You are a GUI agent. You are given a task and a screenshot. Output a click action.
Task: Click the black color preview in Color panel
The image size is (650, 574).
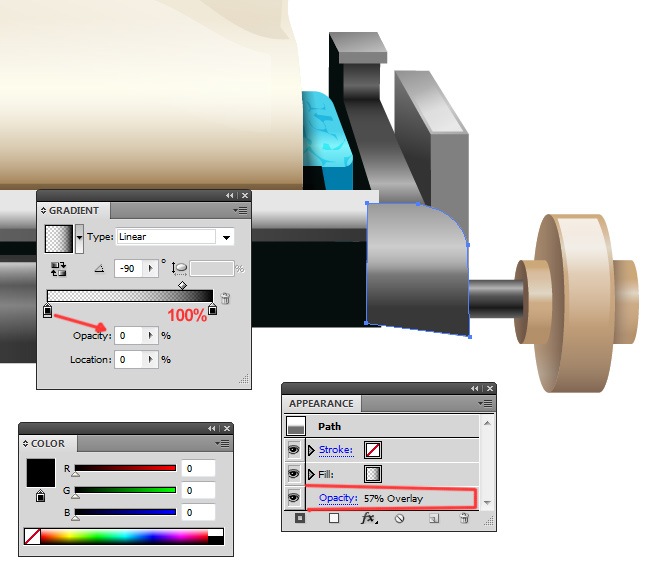[41, 473]
